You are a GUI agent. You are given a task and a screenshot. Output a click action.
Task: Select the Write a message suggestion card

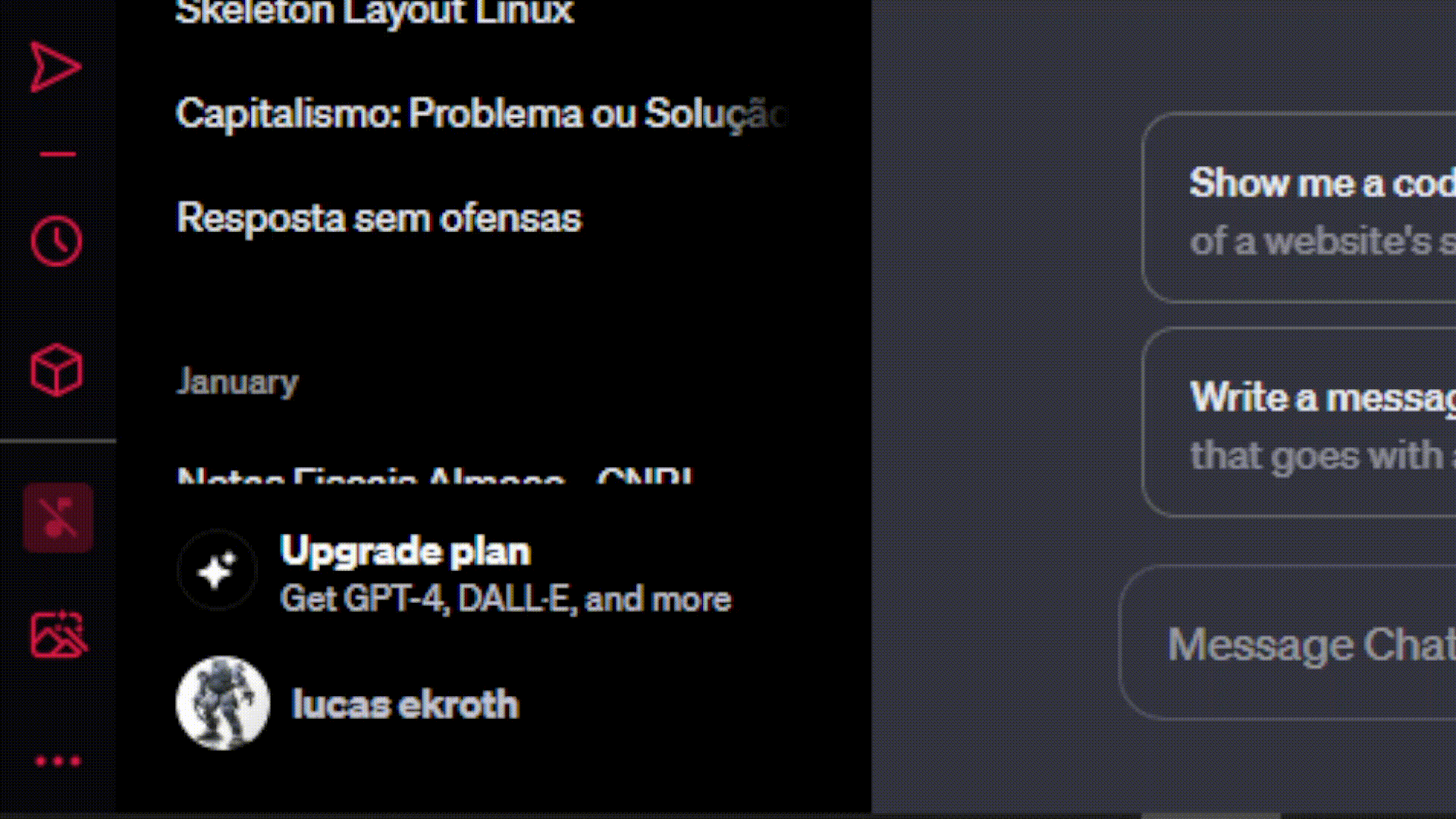(1298, 422)
